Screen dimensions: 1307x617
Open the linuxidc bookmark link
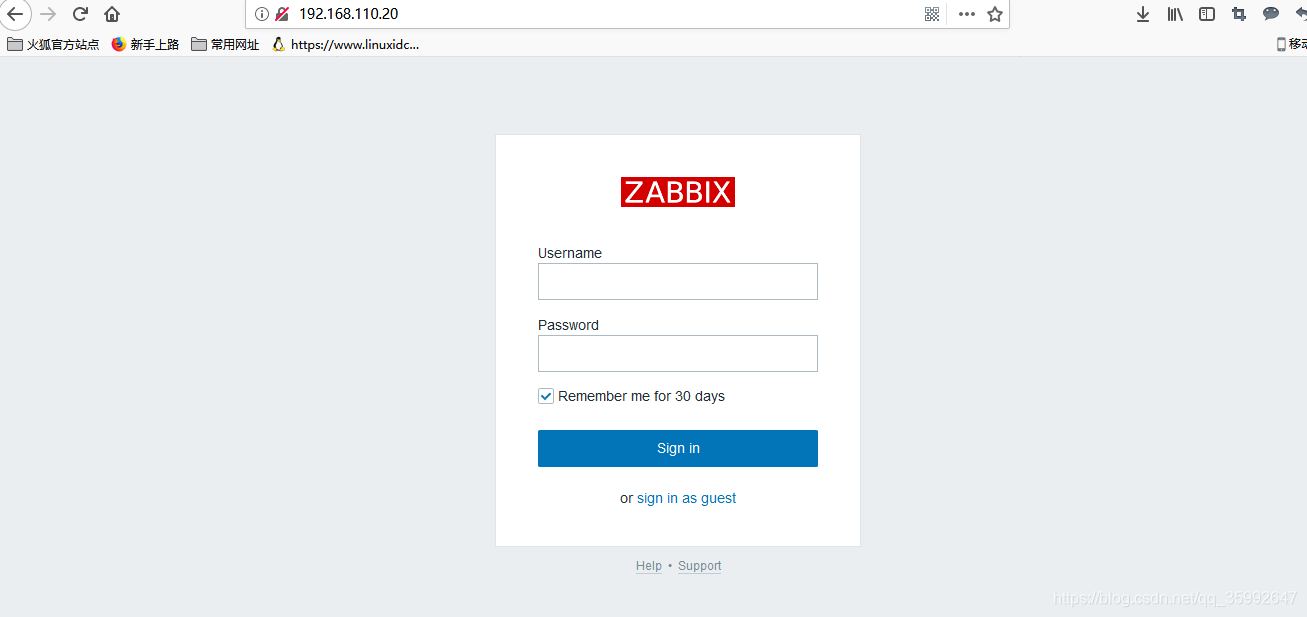point(345,44)
